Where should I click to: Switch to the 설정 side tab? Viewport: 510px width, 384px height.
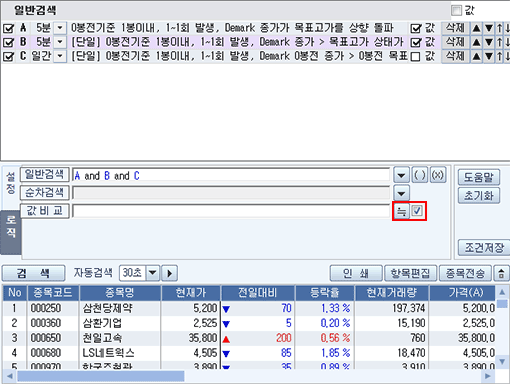(x=11, y=183)
